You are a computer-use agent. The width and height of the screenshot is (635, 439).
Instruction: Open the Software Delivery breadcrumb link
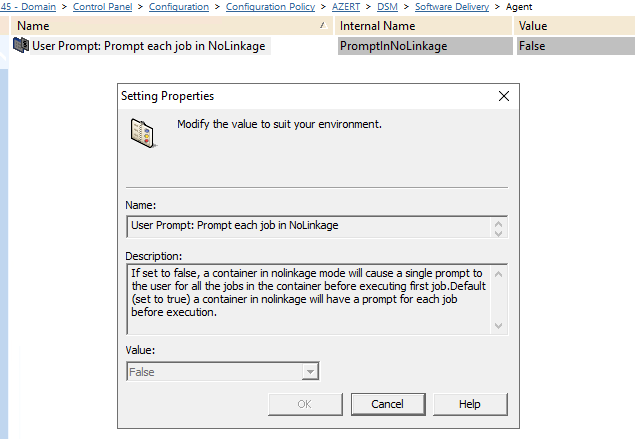452,7
